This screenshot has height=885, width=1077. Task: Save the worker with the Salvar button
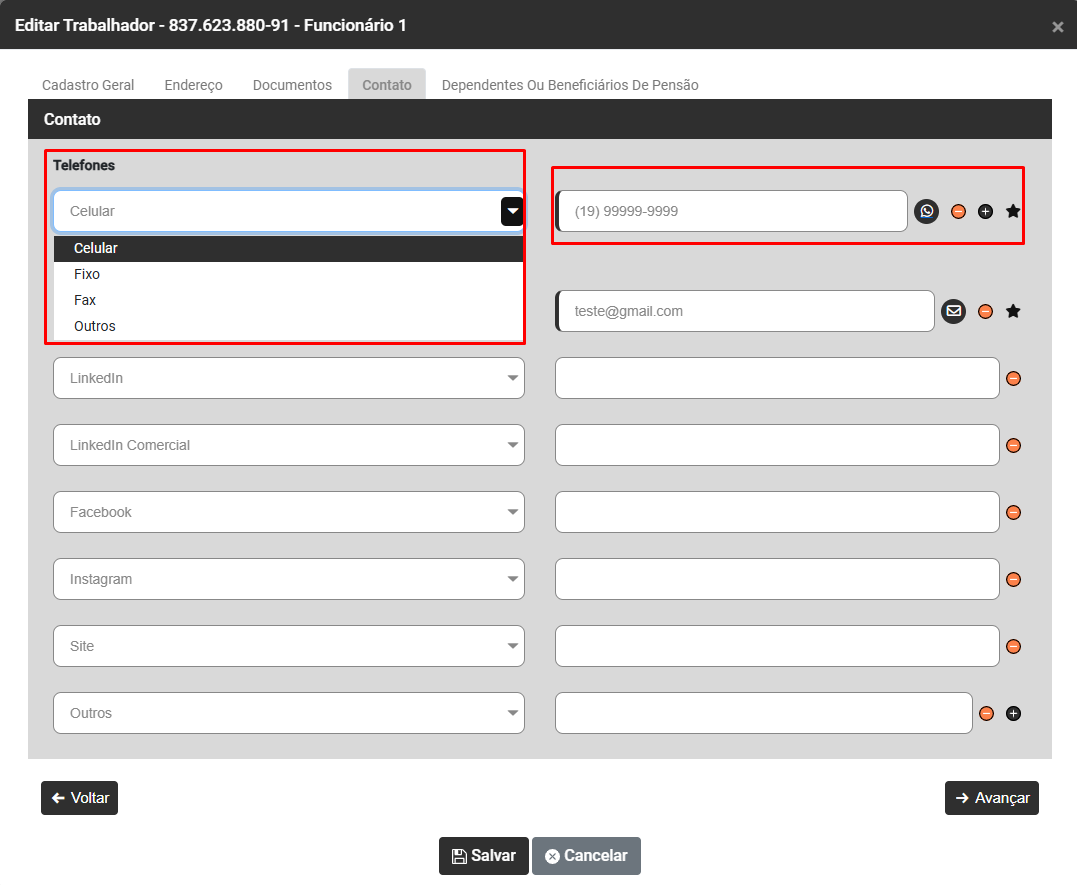484,855
